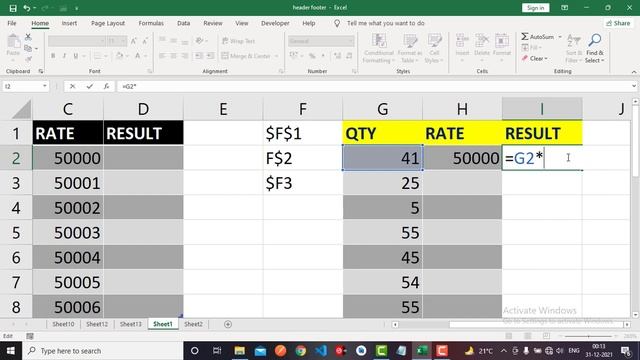
Task: Open the Customize Quick Access Toolbar arrow
Action: pyautogui.click(x=76, y=8)
